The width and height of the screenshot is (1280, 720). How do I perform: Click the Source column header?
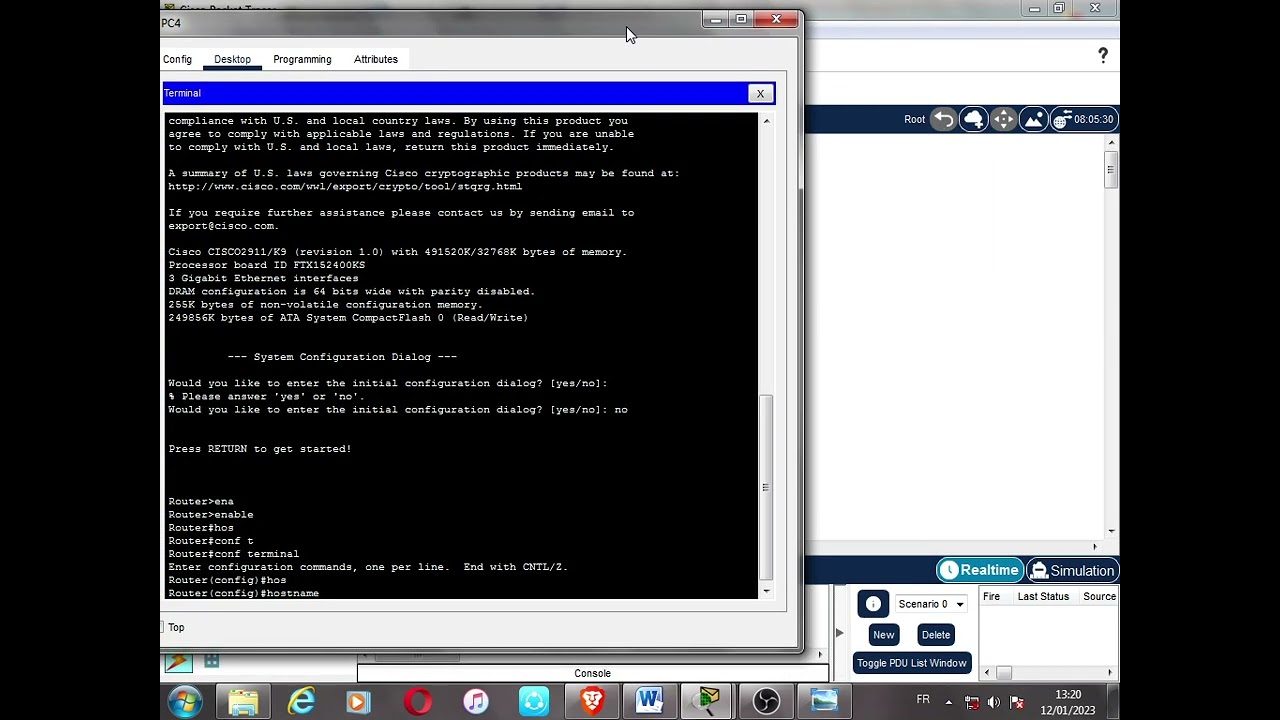click(x=1099, y=597)
